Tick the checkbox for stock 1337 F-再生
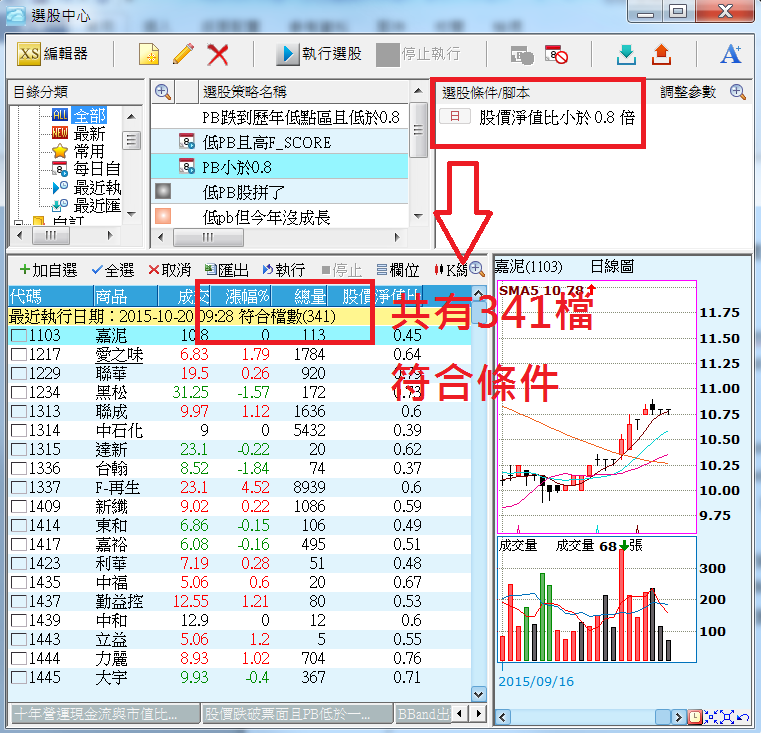 pos(20,487)
